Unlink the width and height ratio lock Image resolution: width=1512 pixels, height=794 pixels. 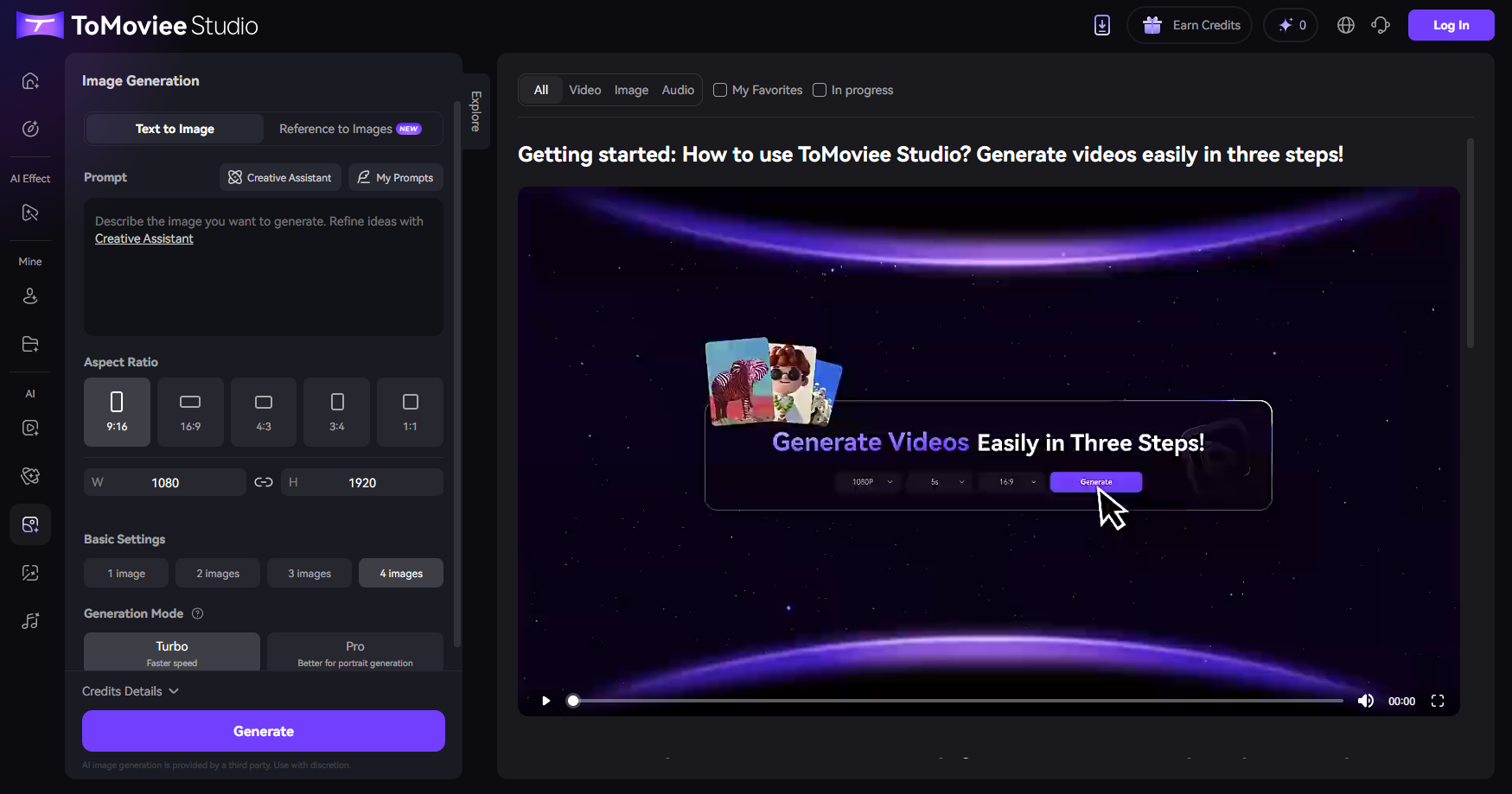pos(264,482)
